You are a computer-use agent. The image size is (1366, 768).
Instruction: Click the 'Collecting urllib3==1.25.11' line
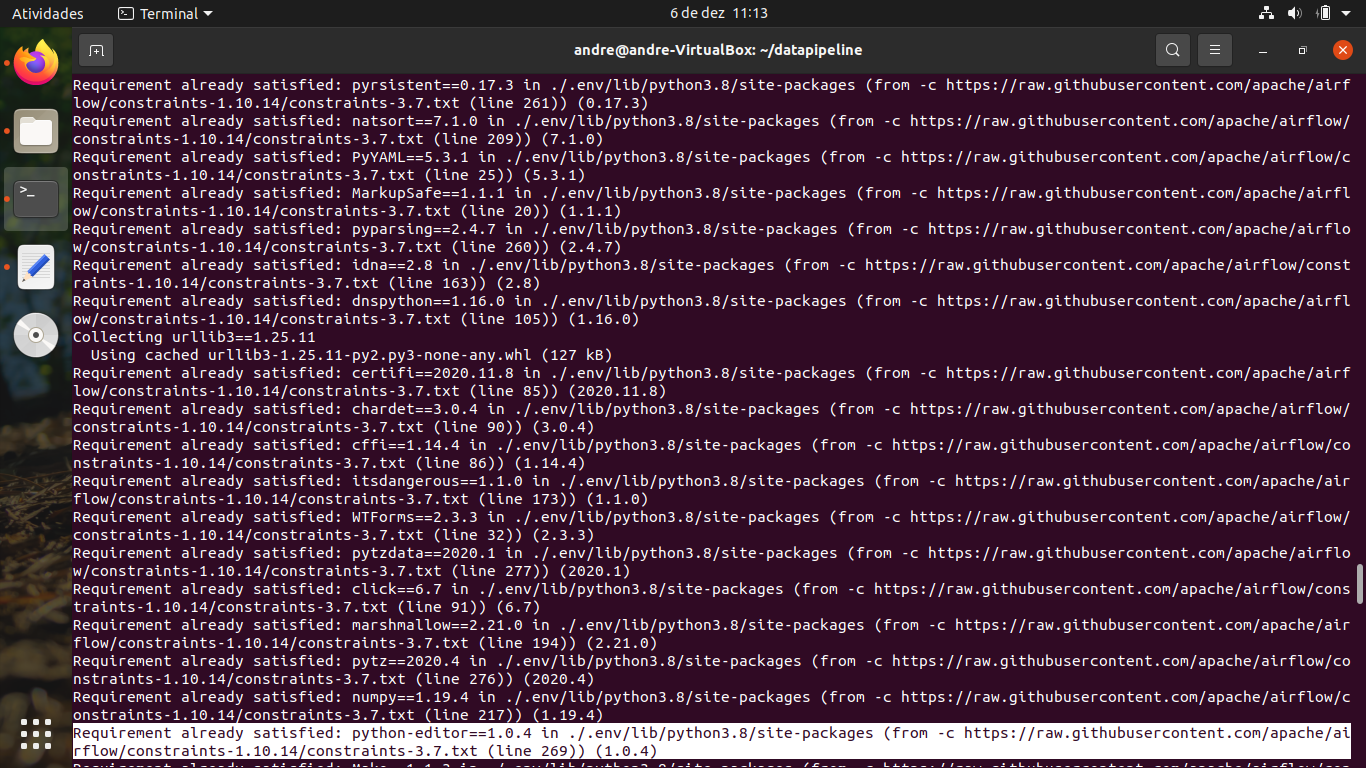pyautogui.click(x=194, y=337)
